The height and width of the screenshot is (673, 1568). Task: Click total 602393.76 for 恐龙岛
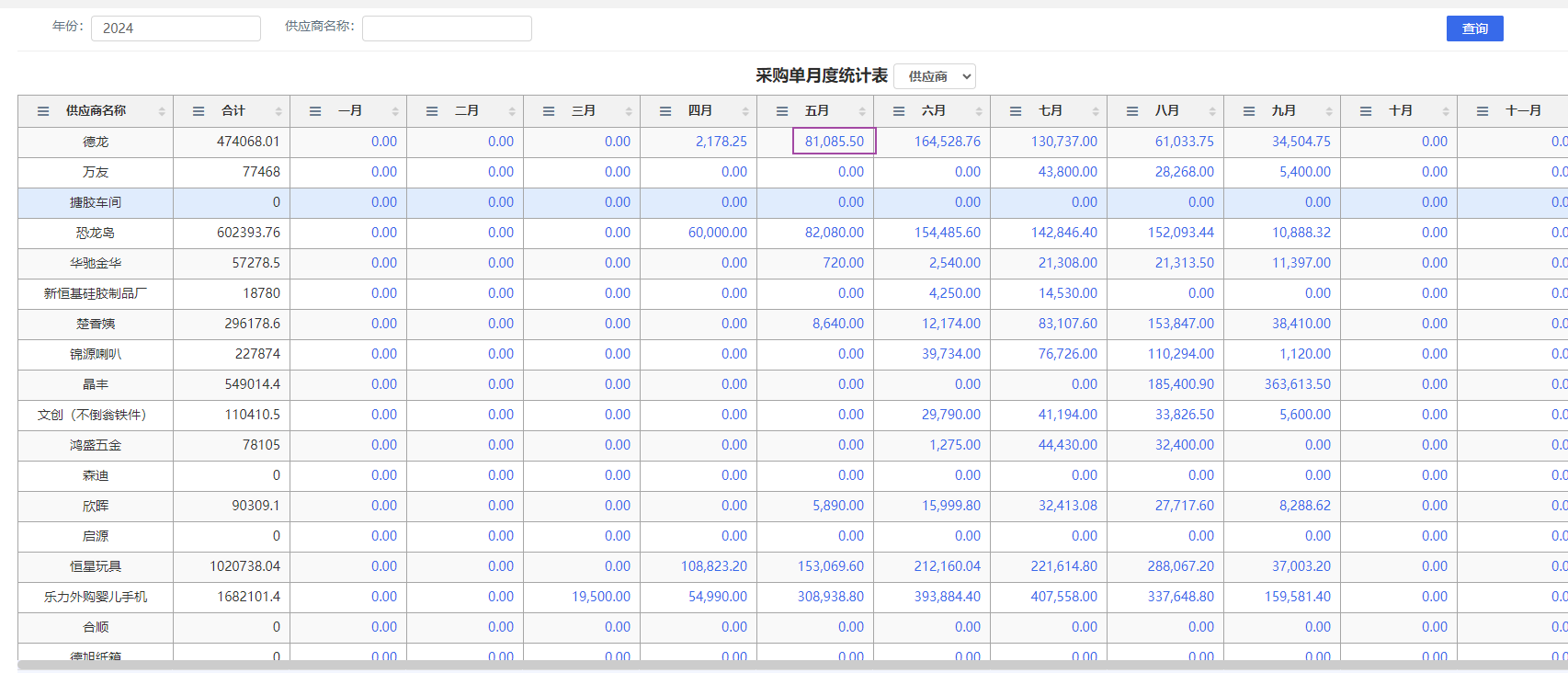(248, 233)
